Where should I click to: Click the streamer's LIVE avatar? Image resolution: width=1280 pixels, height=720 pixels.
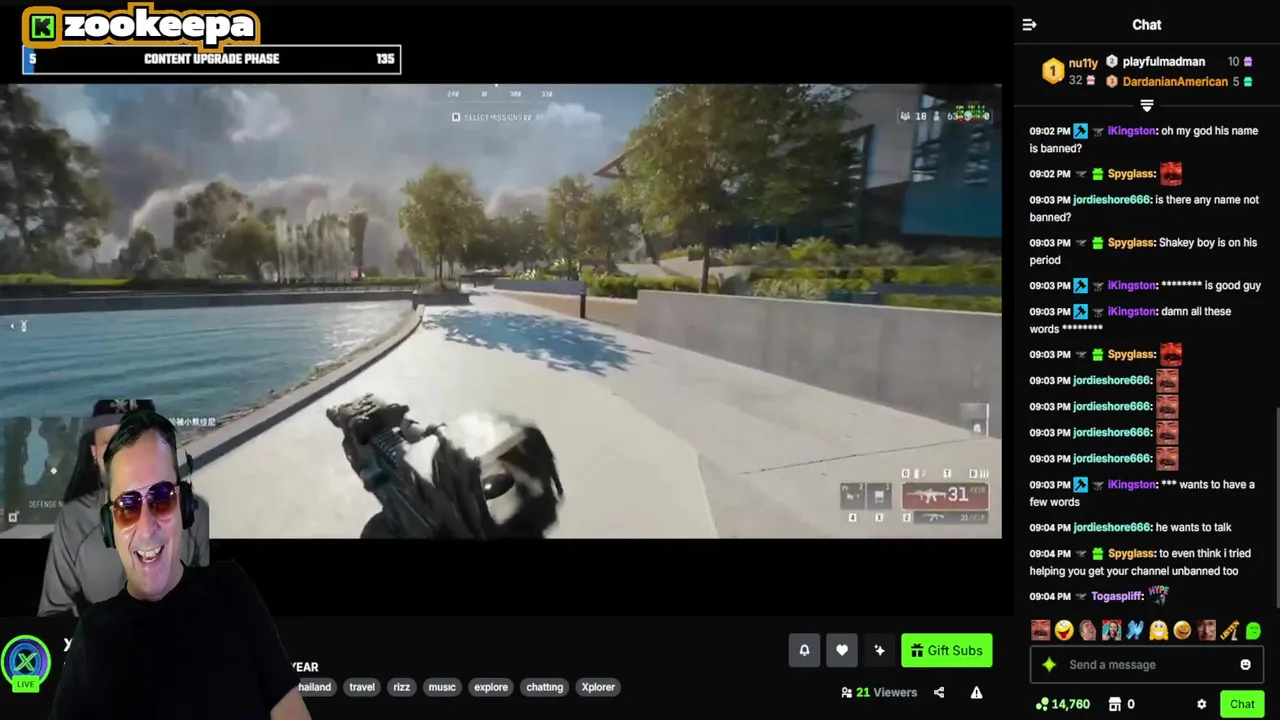[25, 662]
